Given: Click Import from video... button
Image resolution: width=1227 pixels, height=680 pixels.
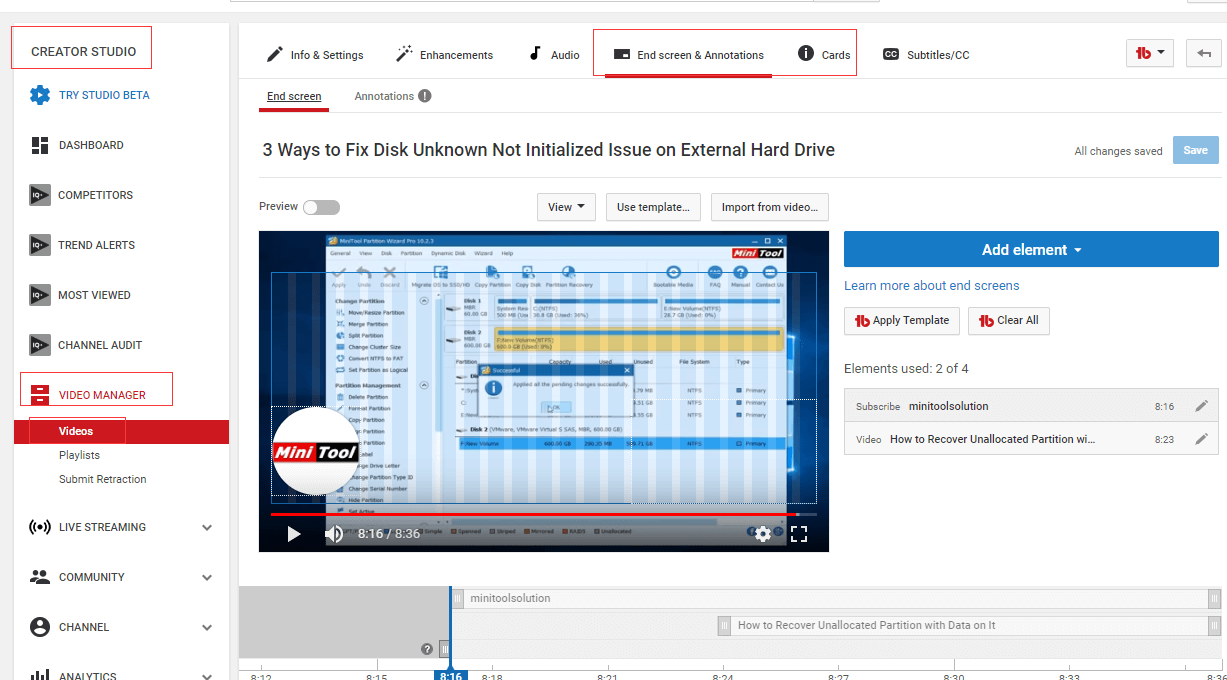Looking at the screenshot, I should 770,207.
